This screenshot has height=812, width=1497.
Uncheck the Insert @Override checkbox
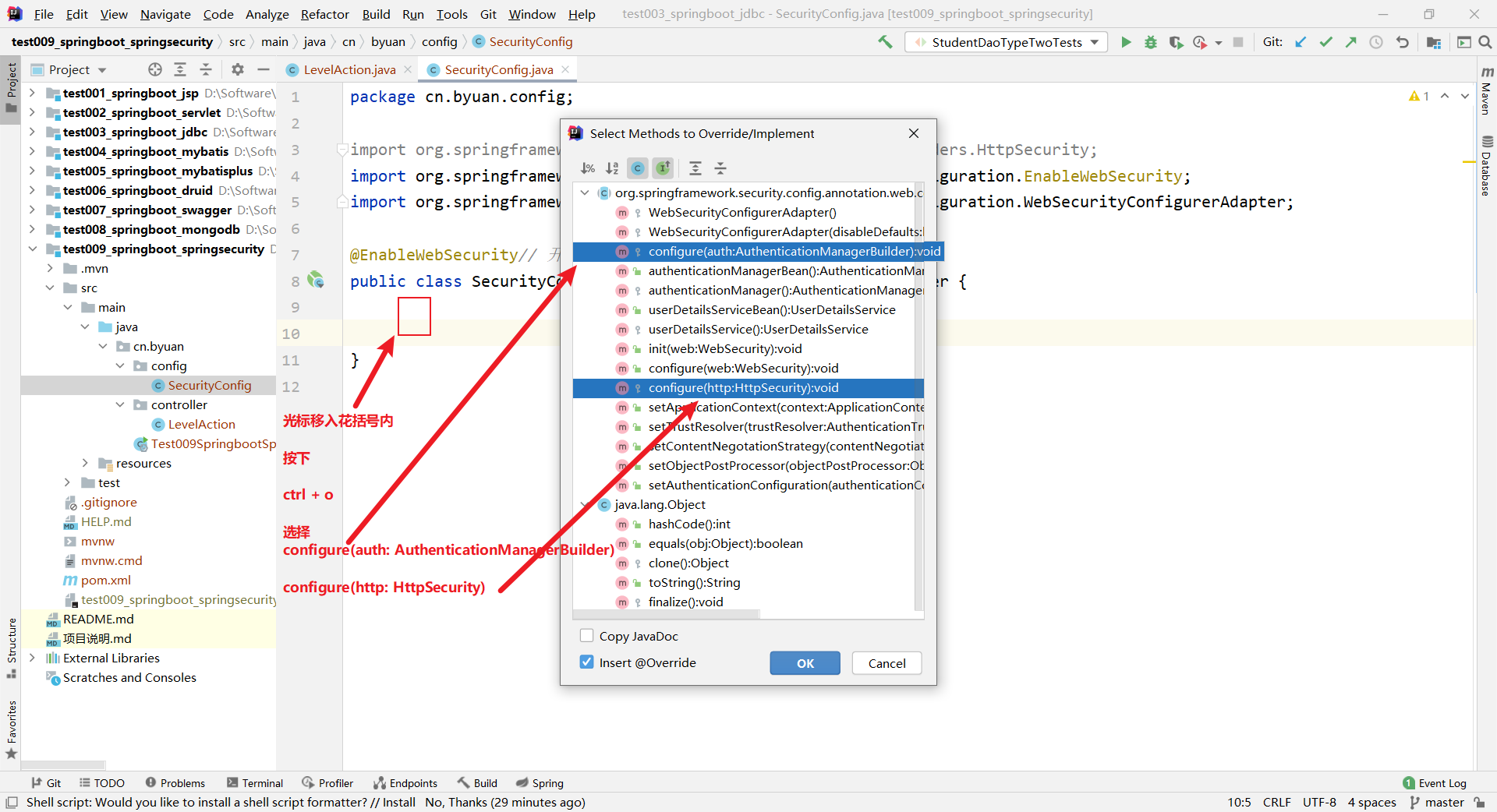[587, 662]
